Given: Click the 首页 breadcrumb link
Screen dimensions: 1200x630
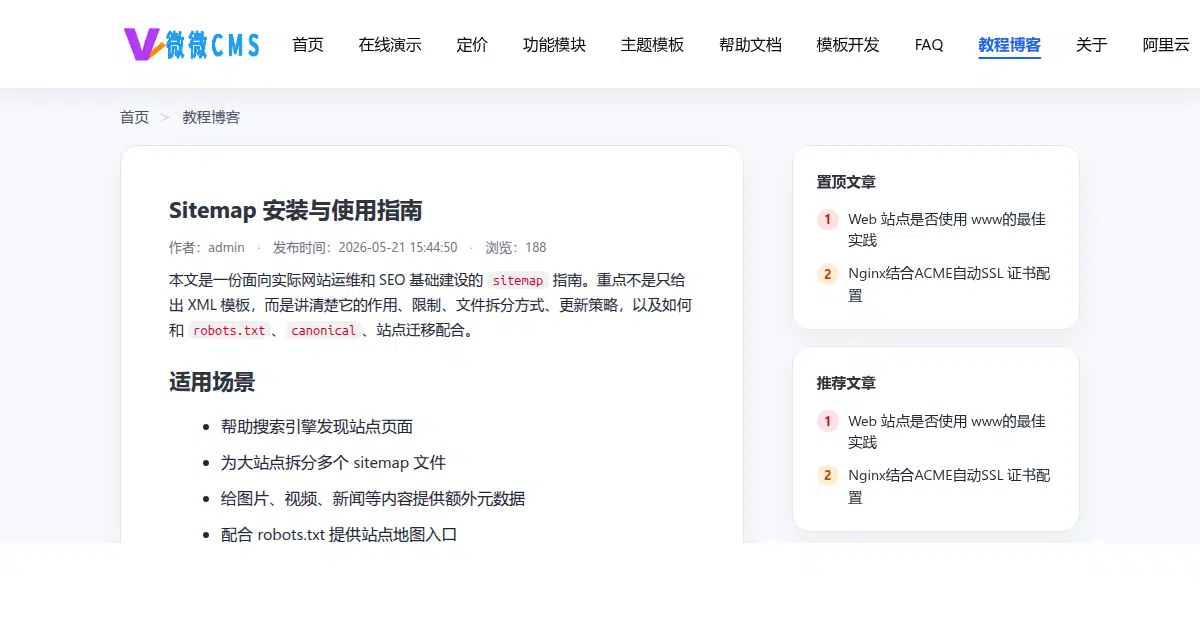Looking at the screenshot, I should pos(134,117).
